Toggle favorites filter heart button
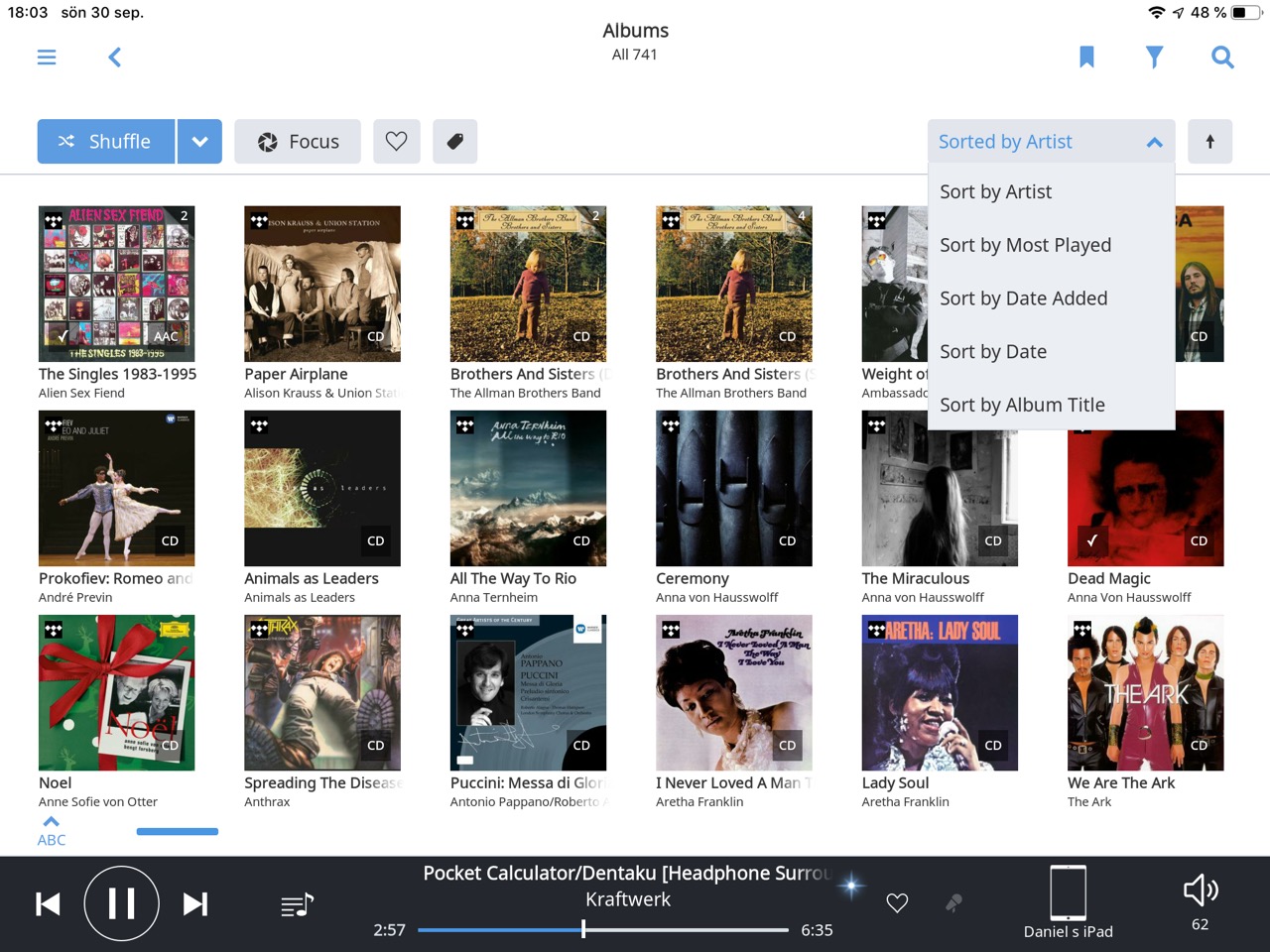The image size is (1270, 952). (397, 142)
